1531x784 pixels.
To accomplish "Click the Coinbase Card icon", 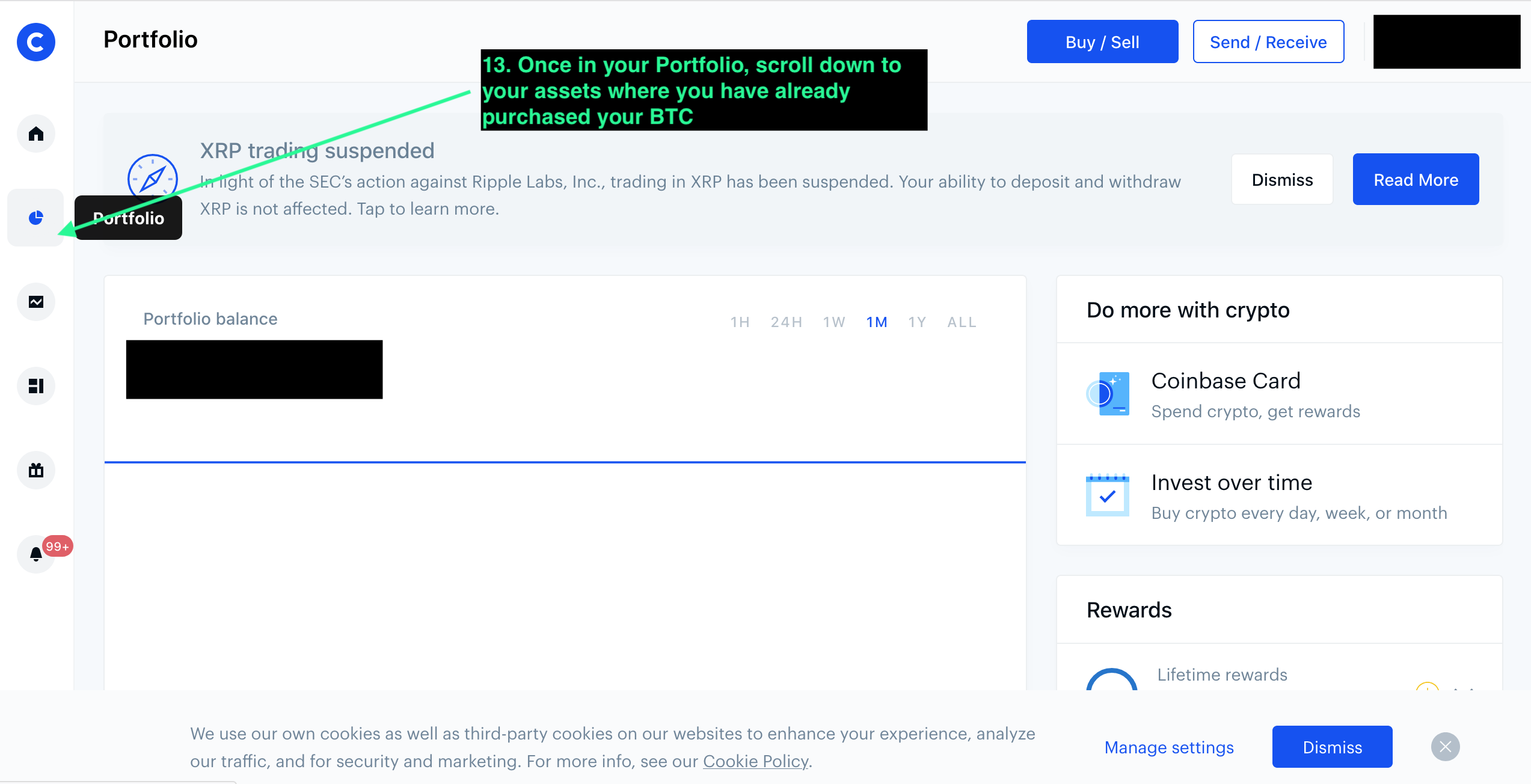I will [1108, 394].
